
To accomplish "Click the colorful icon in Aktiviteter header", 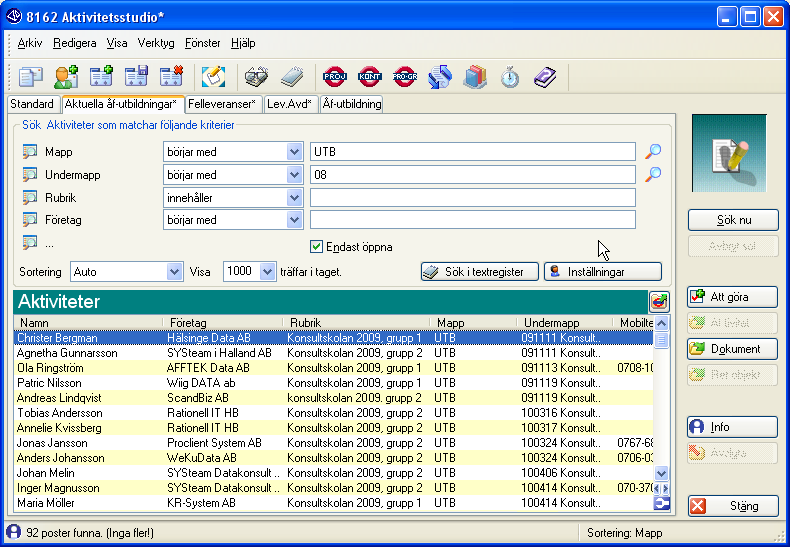I will tap(659, 301).
